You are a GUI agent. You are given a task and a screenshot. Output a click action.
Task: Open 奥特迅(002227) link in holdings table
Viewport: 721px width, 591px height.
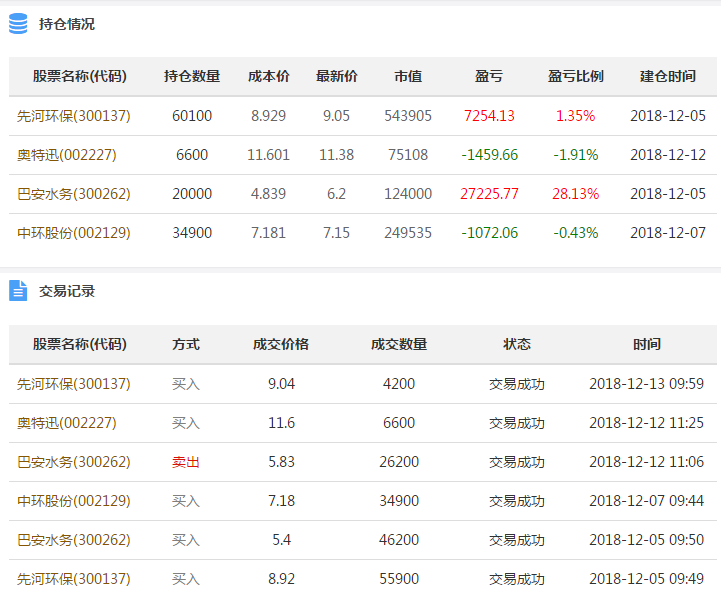67,155
